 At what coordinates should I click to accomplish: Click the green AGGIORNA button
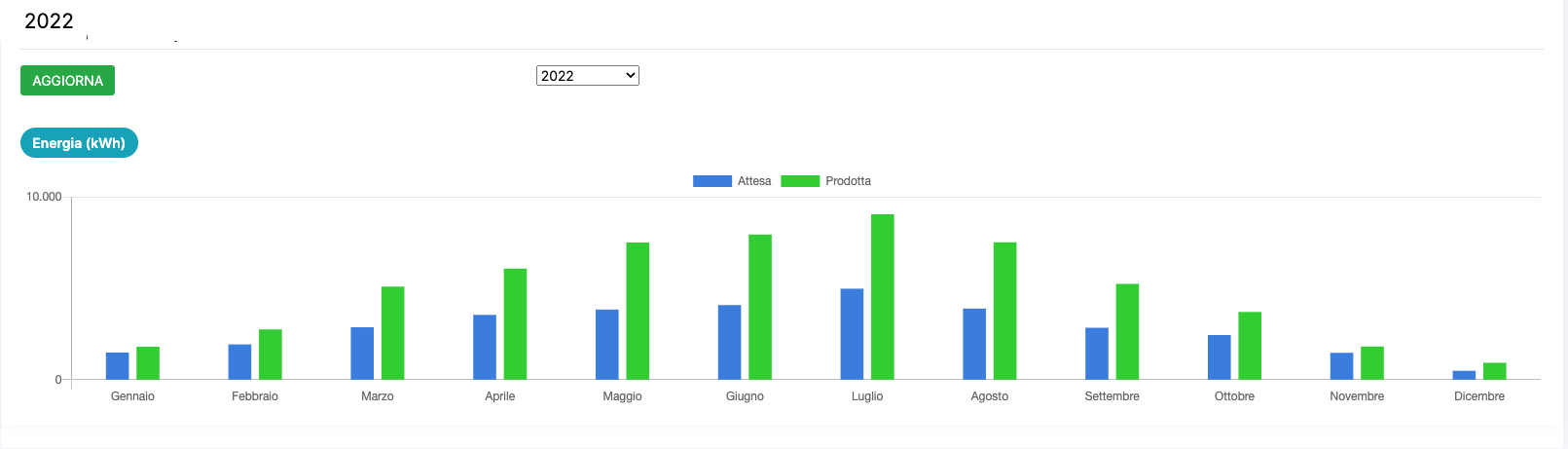[67, 81]
